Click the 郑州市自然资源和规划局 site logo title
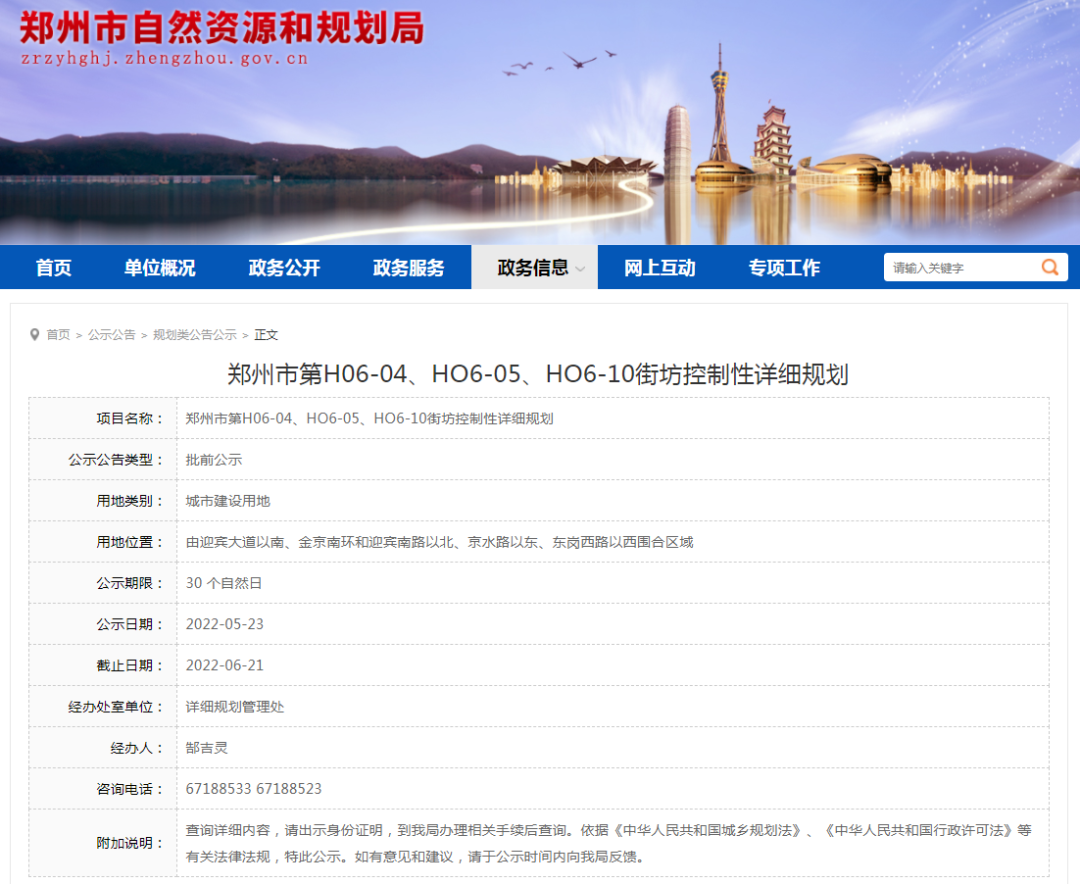The height and width of the screenshot is (884, 1080). [x=222, y=28]
